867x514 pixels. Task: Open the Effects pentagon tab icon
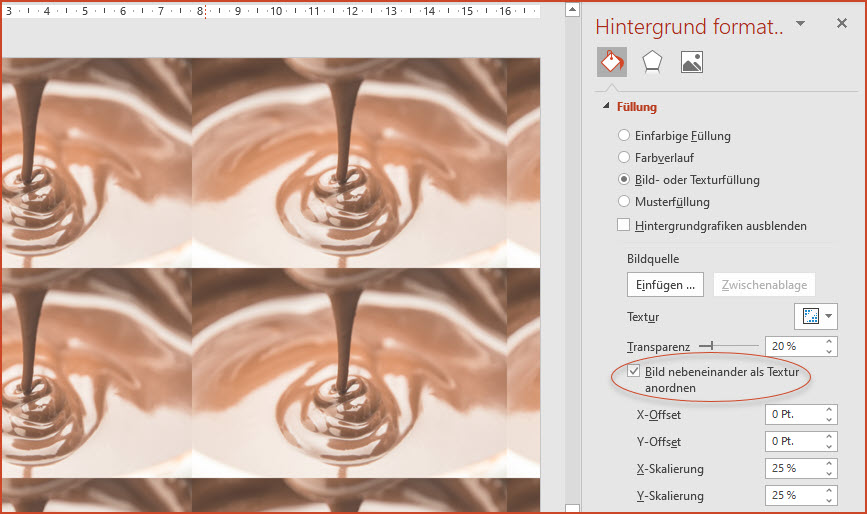point(652,62)
